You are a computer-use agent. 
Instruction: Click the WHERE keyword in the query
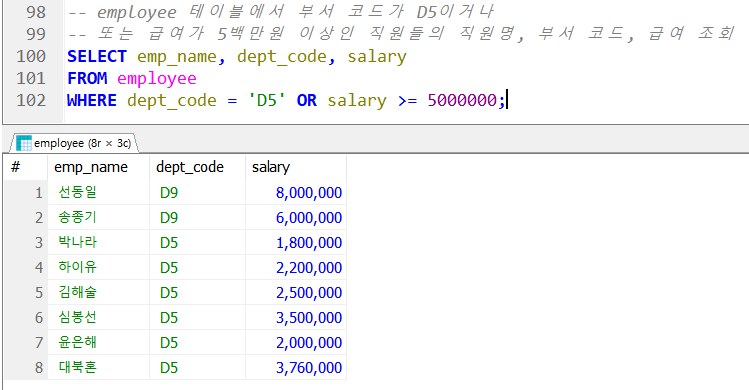(x=92, y=100)
